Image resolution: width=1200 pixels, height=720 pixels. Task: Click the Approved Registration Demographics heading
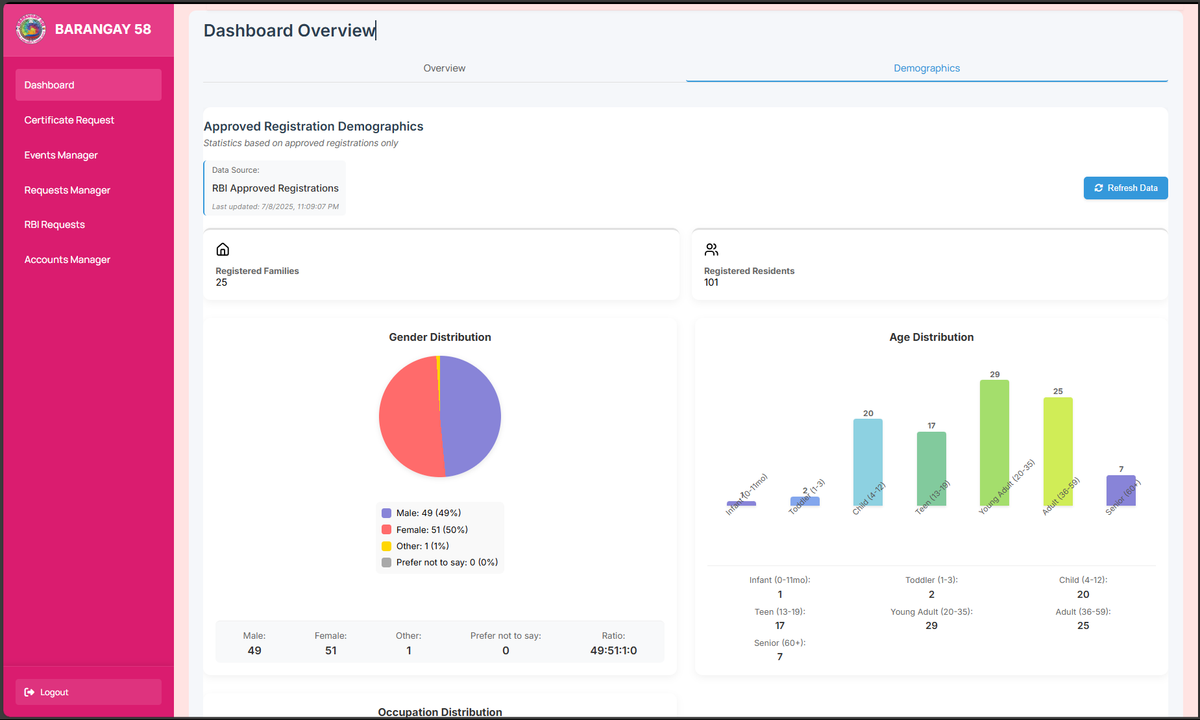click(x=313, y=126)
